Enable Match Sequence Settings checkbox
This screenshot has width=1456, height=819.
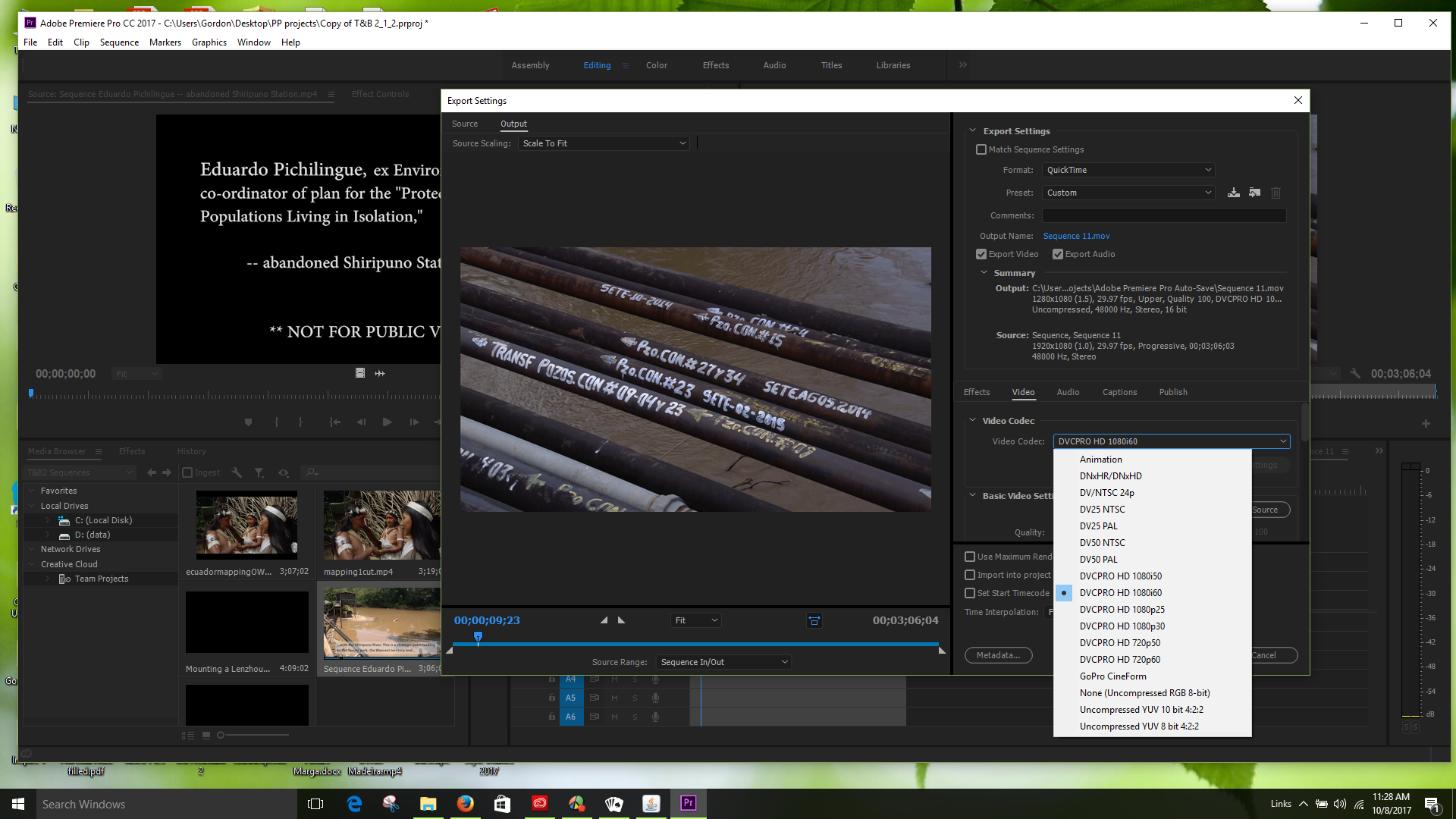point(981,149)
